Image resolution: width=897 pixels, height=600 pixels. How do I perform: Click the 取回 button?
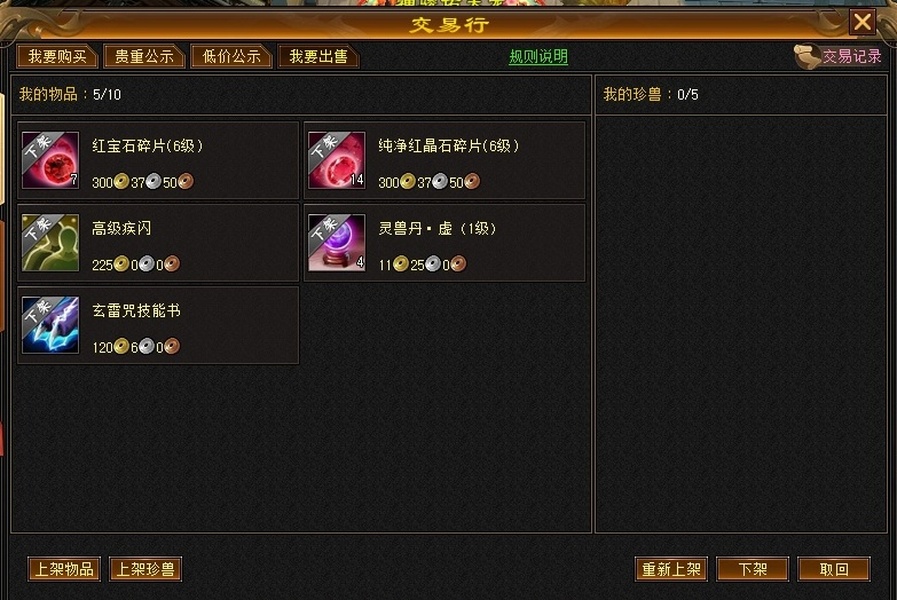point(834,569)
